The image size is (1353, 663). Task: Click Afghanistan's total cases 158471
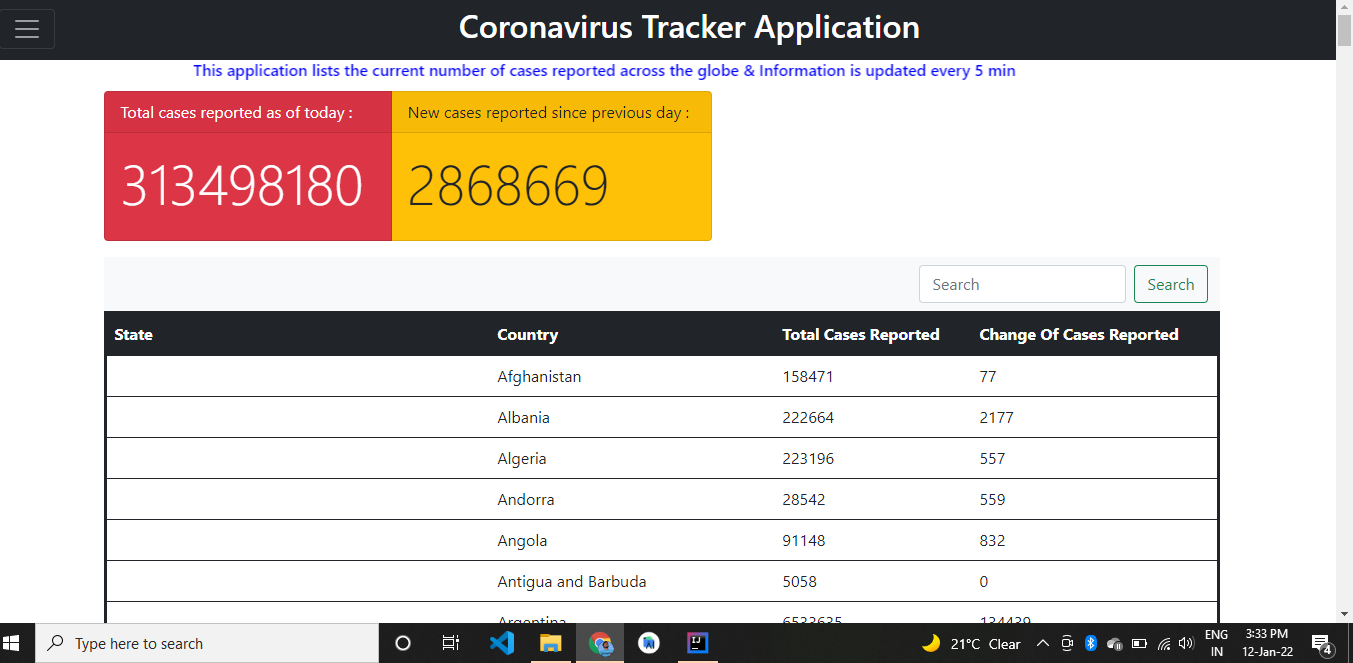click(x=808, y=377)
